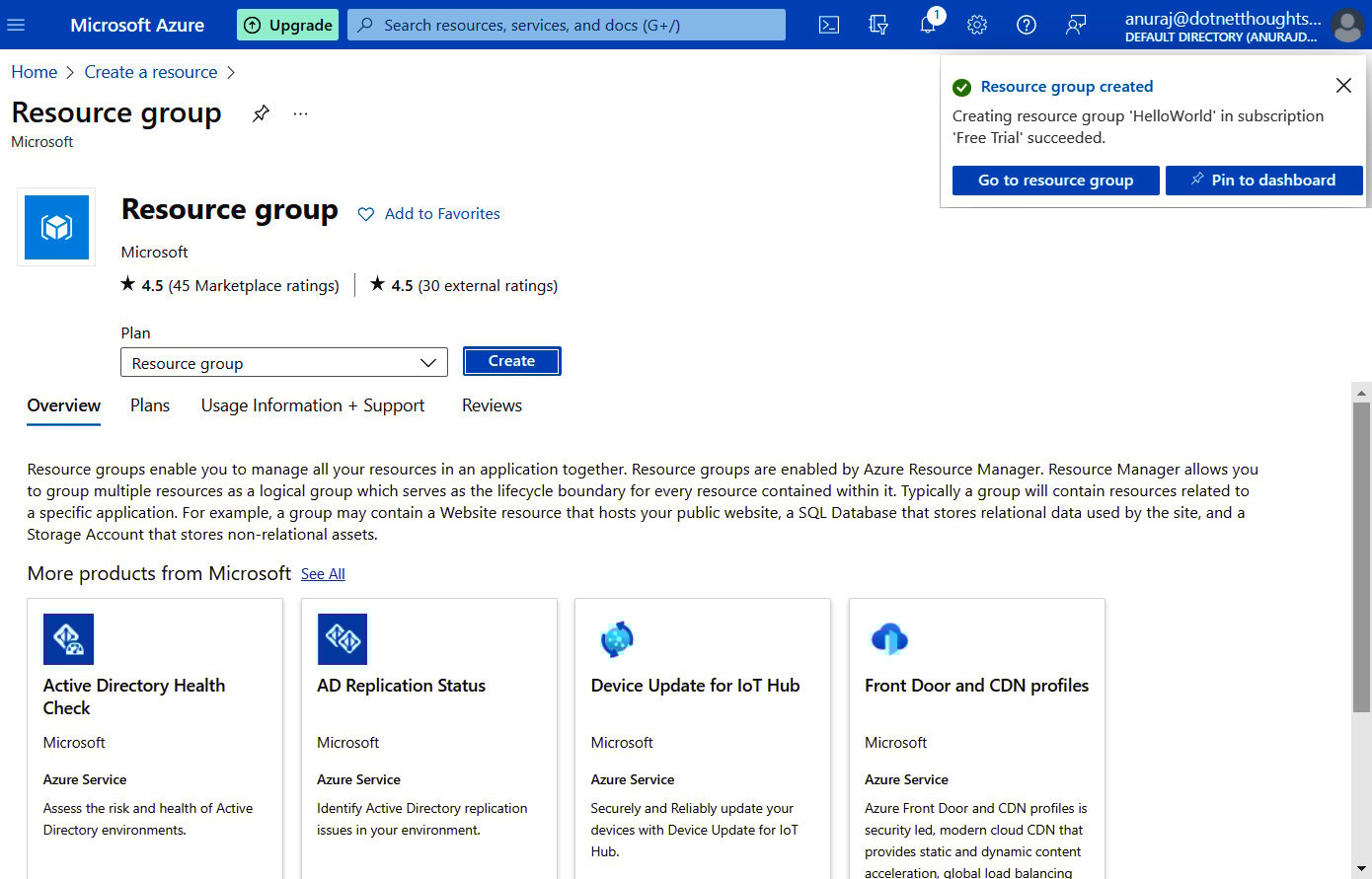Switch to the Overview tab
Image resolution: width=1372 pixels, height=879 pixels.
point(64,405)
